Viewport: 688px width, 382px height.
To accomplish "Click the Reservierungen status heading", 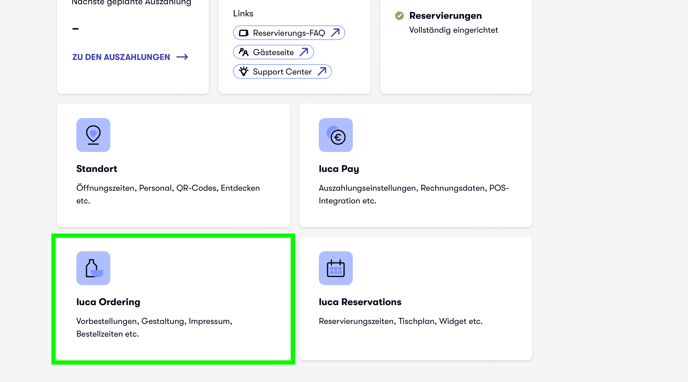I will tap(445, 16).
